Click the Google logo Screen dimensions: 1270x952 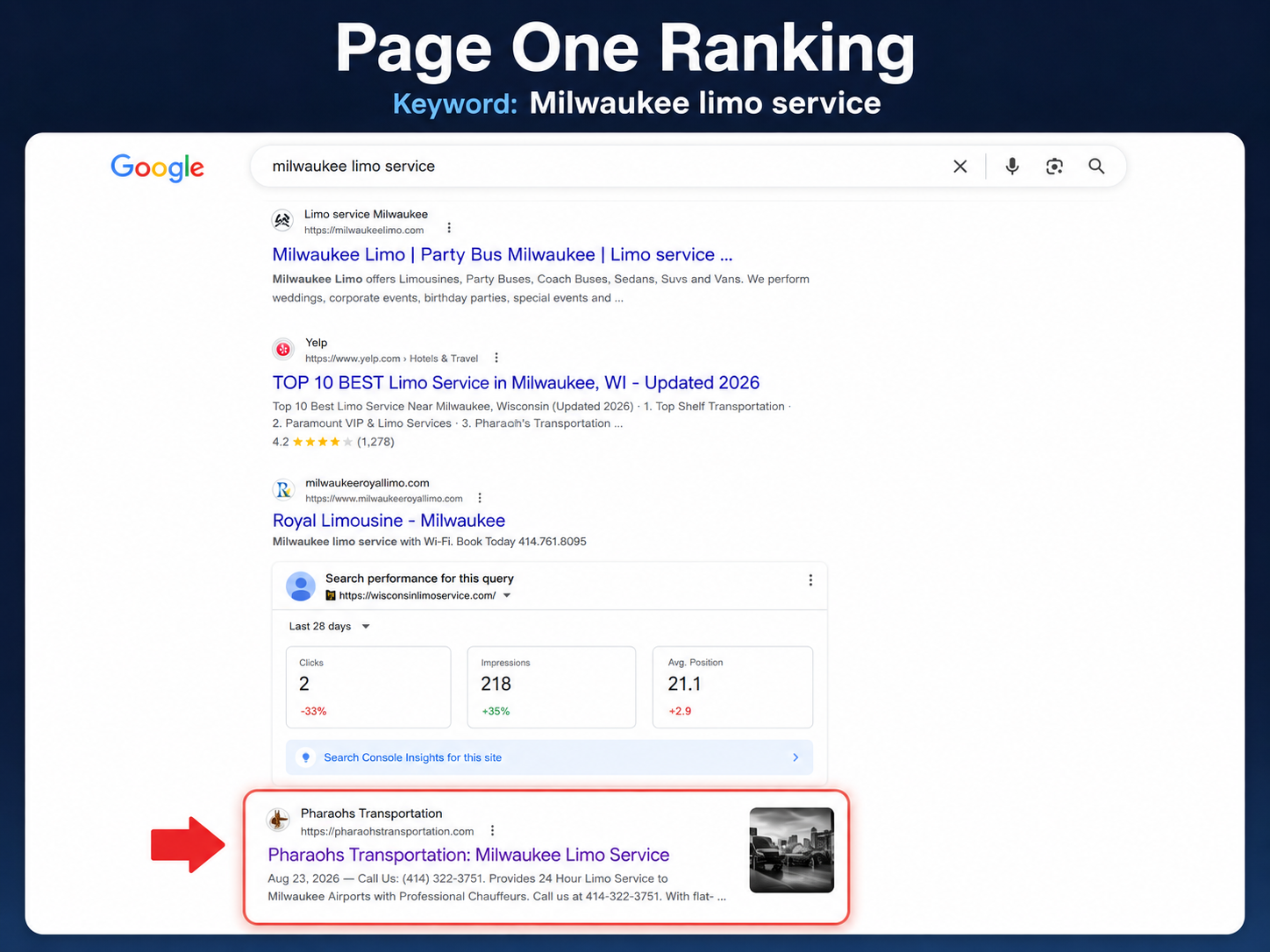pos(157,167)
